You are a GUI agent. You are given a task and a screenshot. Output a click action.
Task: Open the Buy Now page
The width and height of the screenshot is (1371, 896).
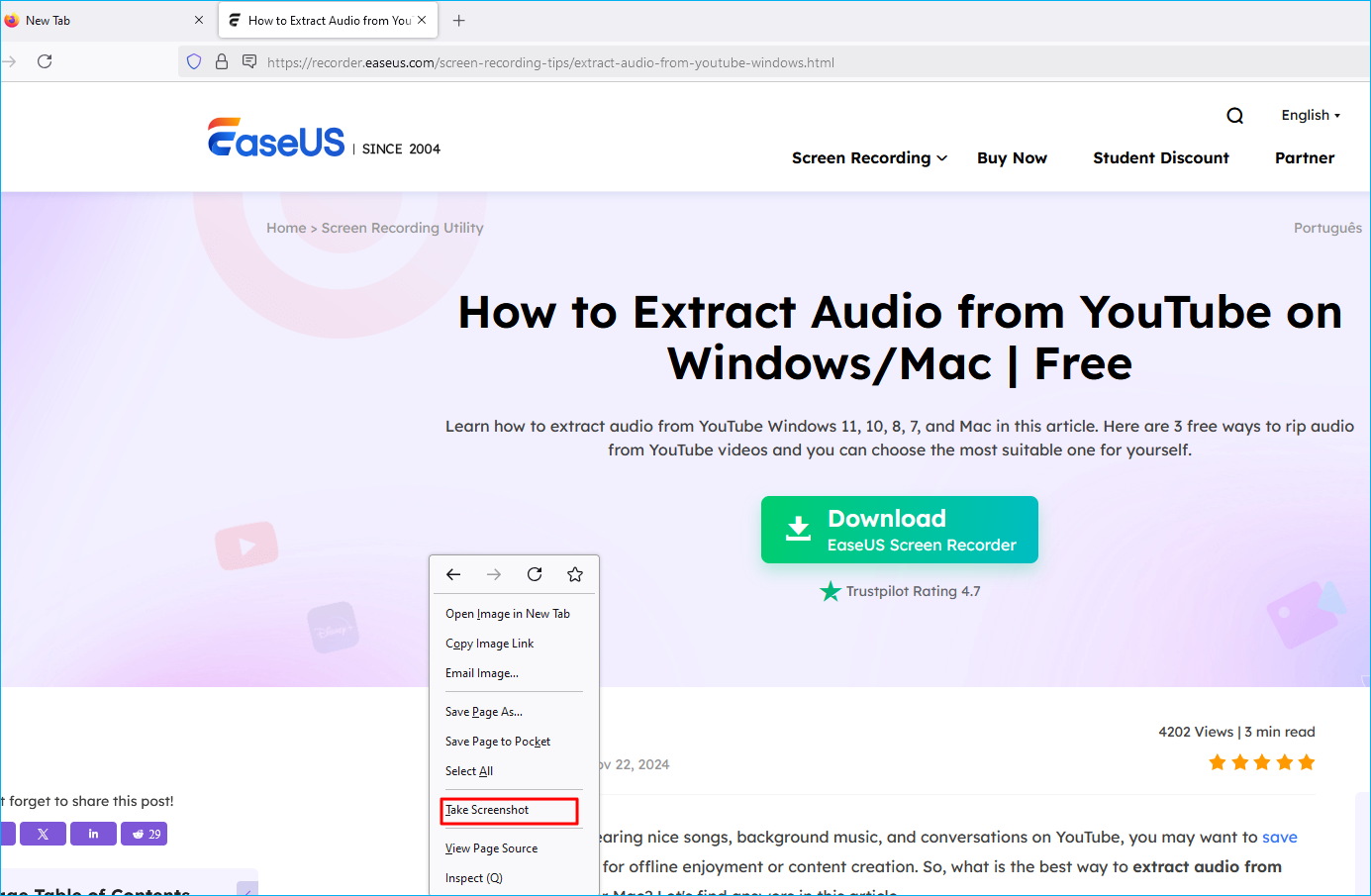coord(1012,157)
